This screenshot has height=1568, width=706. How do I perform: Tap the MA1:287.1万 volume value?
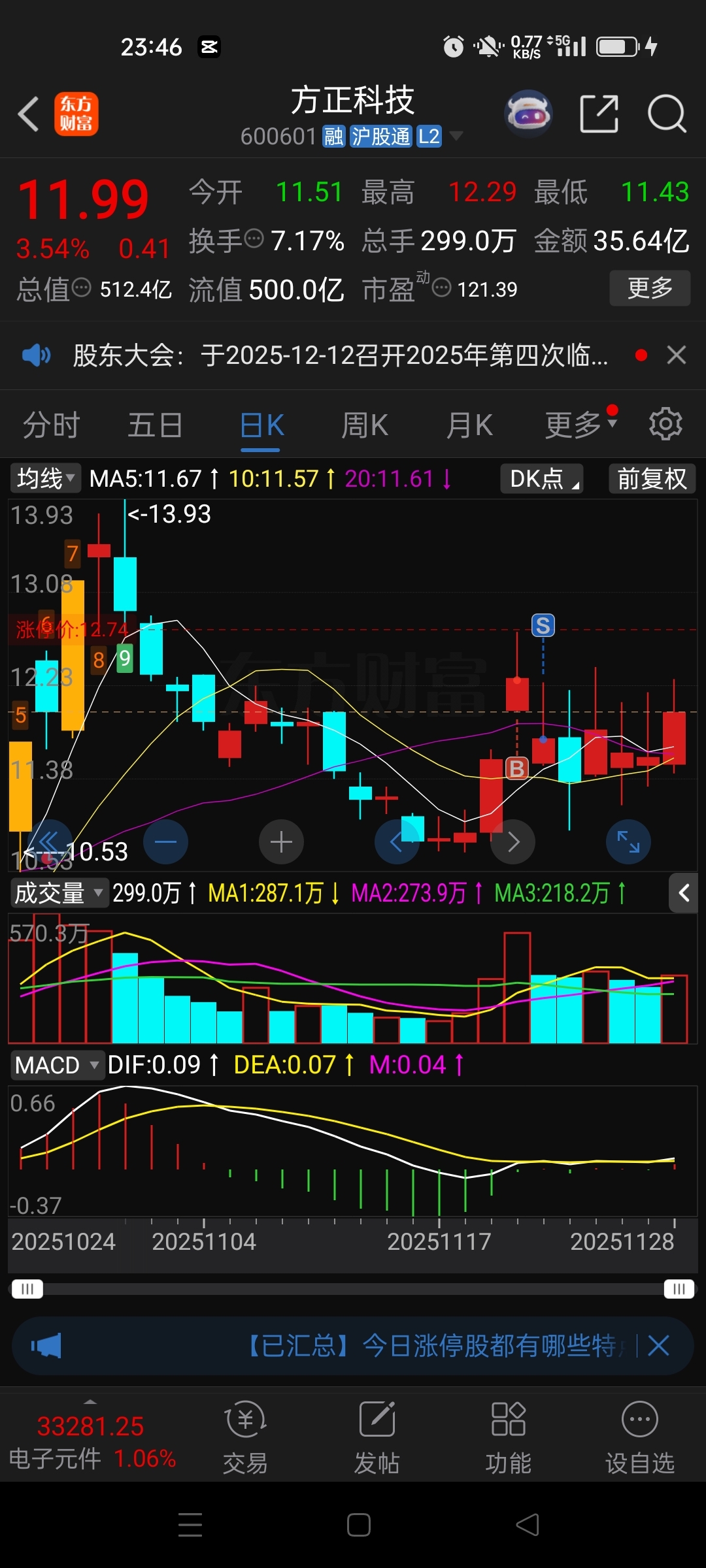265,893
